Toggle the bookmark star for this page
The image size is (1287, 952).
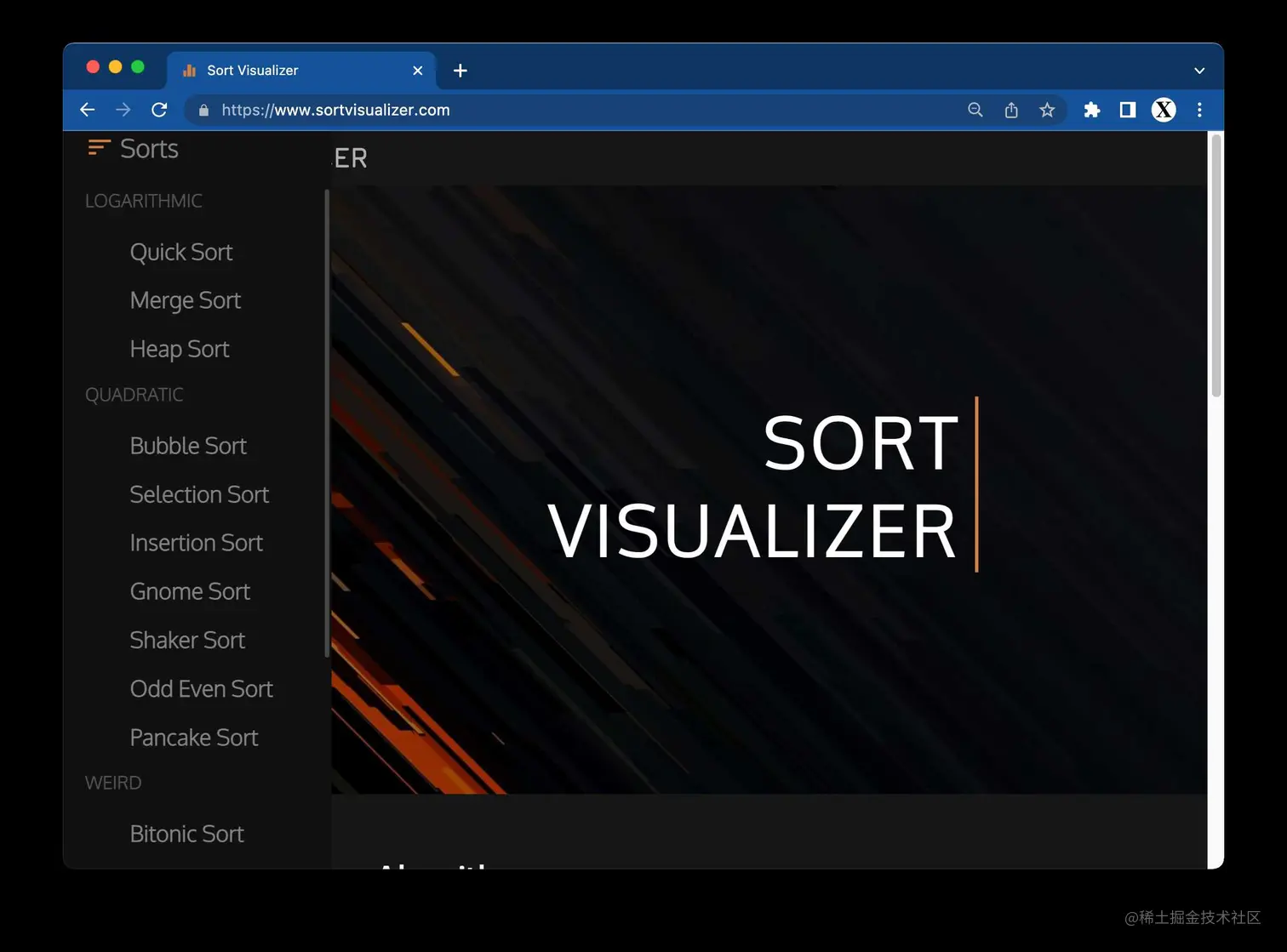(1047, 110)
